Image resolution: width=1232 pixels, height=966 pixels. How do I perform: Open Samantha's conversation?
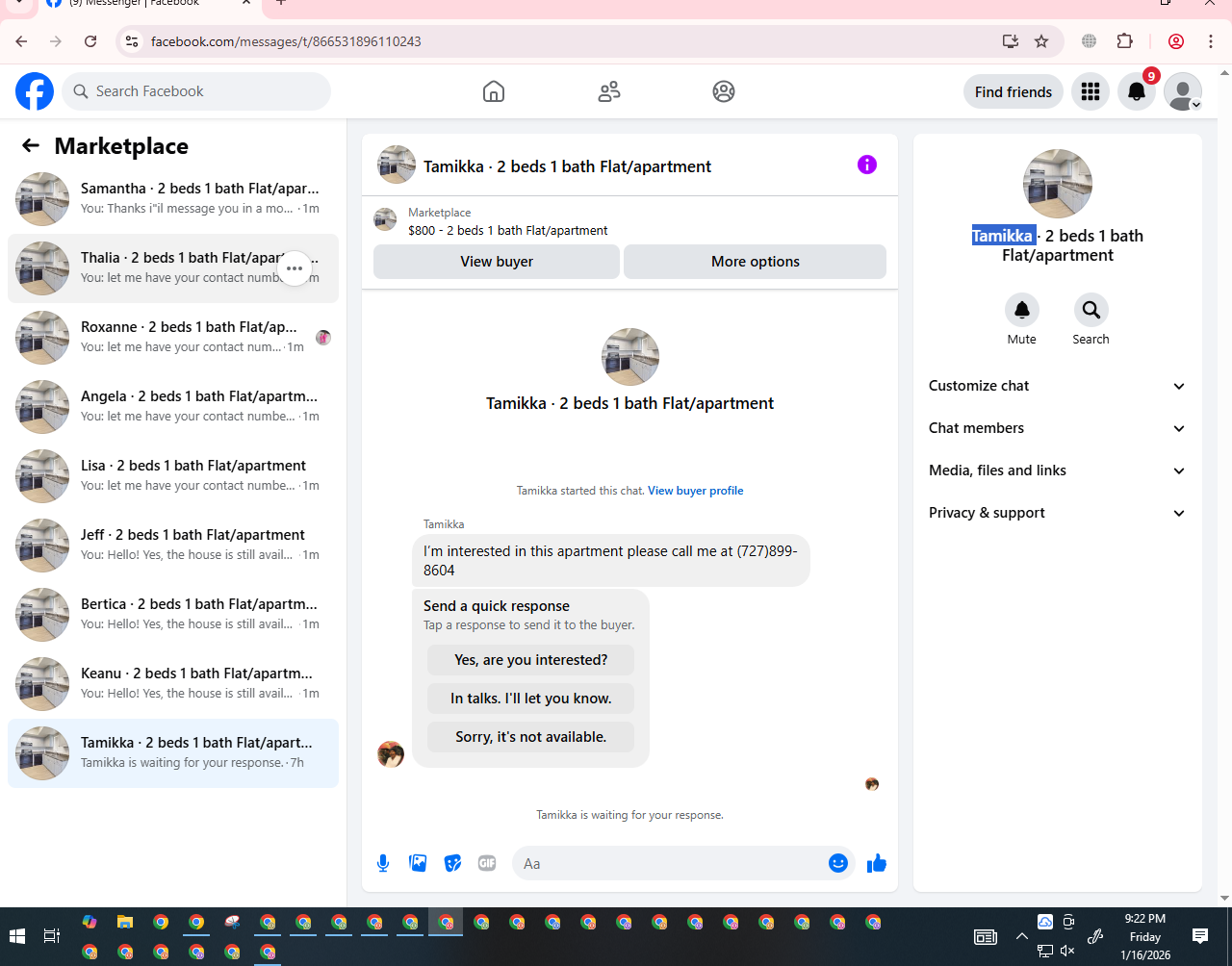(173, 199)
